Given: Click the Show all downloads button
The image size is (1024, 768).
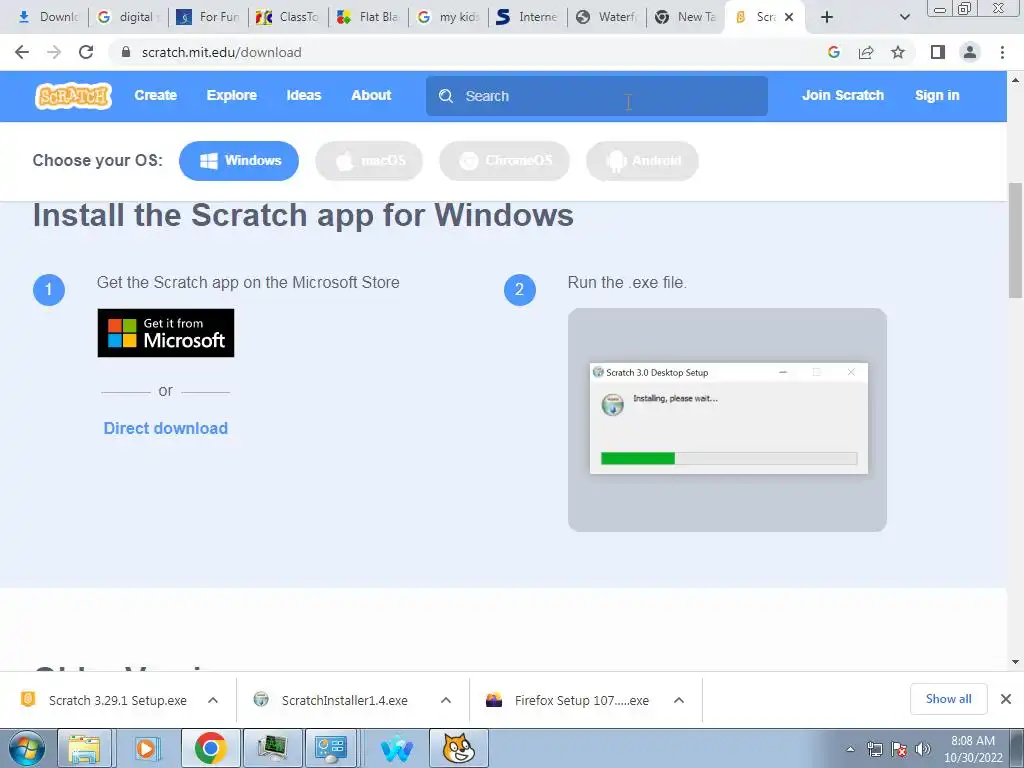Looking at the screenshot, I should pyautogui.click(x=948, y=699).
